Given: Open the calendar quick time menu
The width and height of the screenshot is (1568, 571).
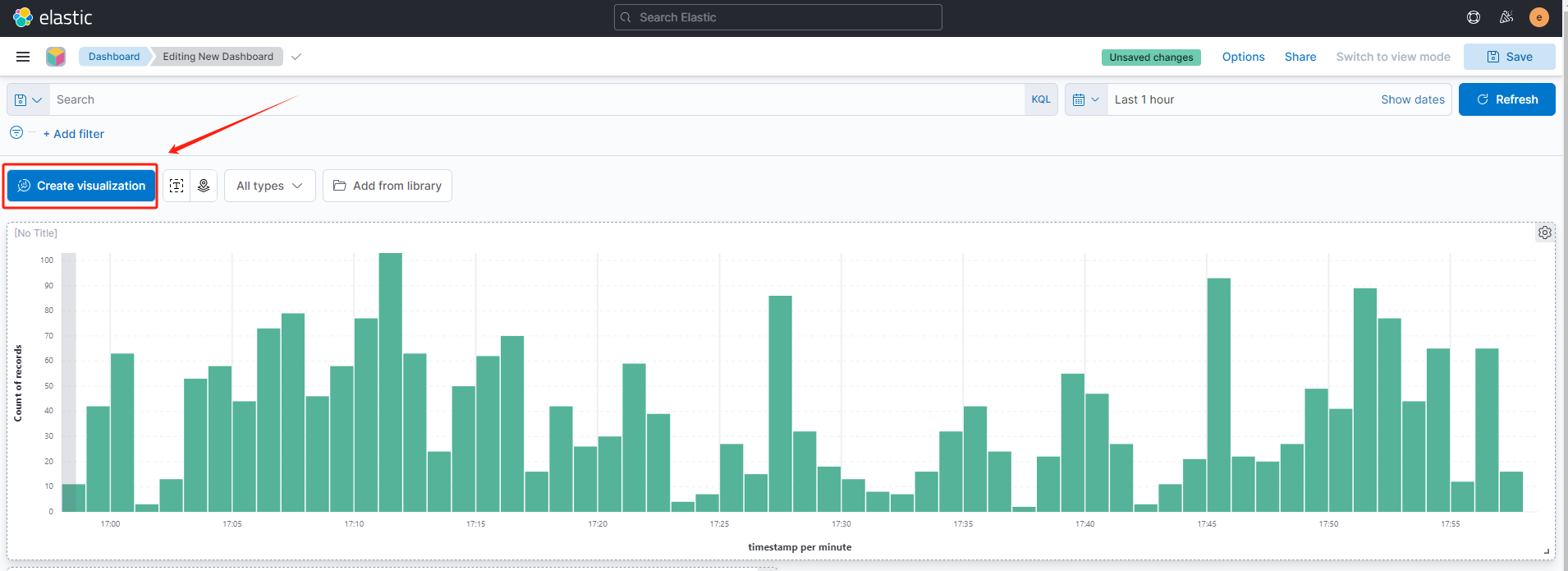Looking at the screenshot, I should [x=1085, y=99].
